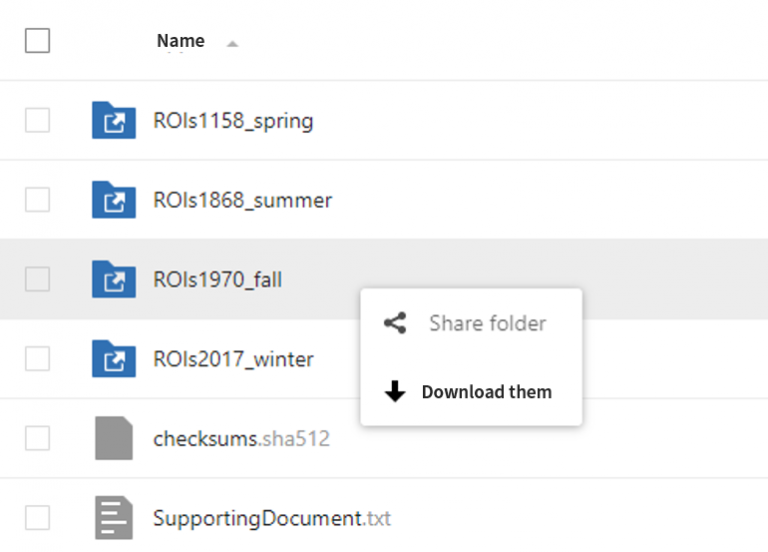Open the SupportingDocument.txt file name

pos(272,518)
